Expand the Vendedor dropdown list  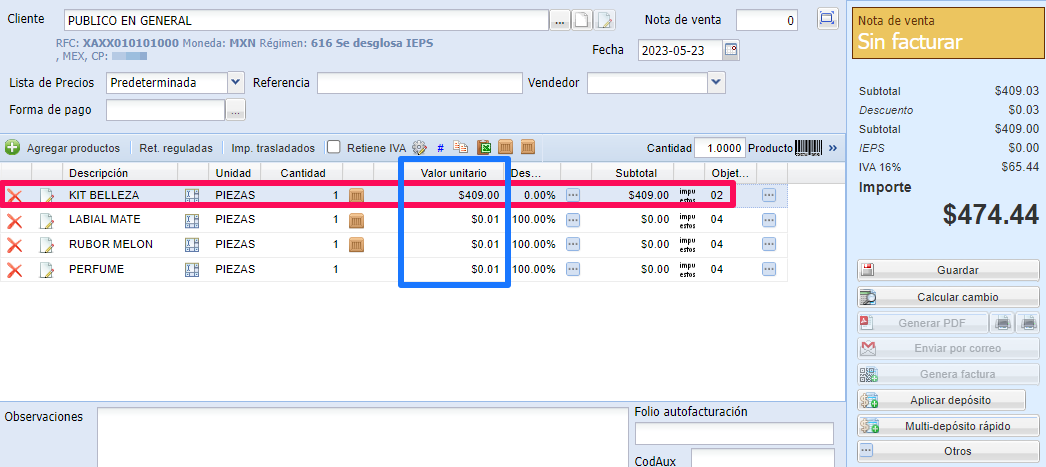716,82
